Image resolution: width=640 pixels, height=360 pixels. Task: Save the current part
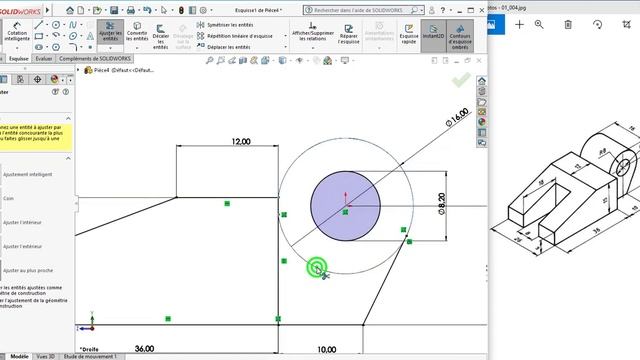click(x=114, y=10)
